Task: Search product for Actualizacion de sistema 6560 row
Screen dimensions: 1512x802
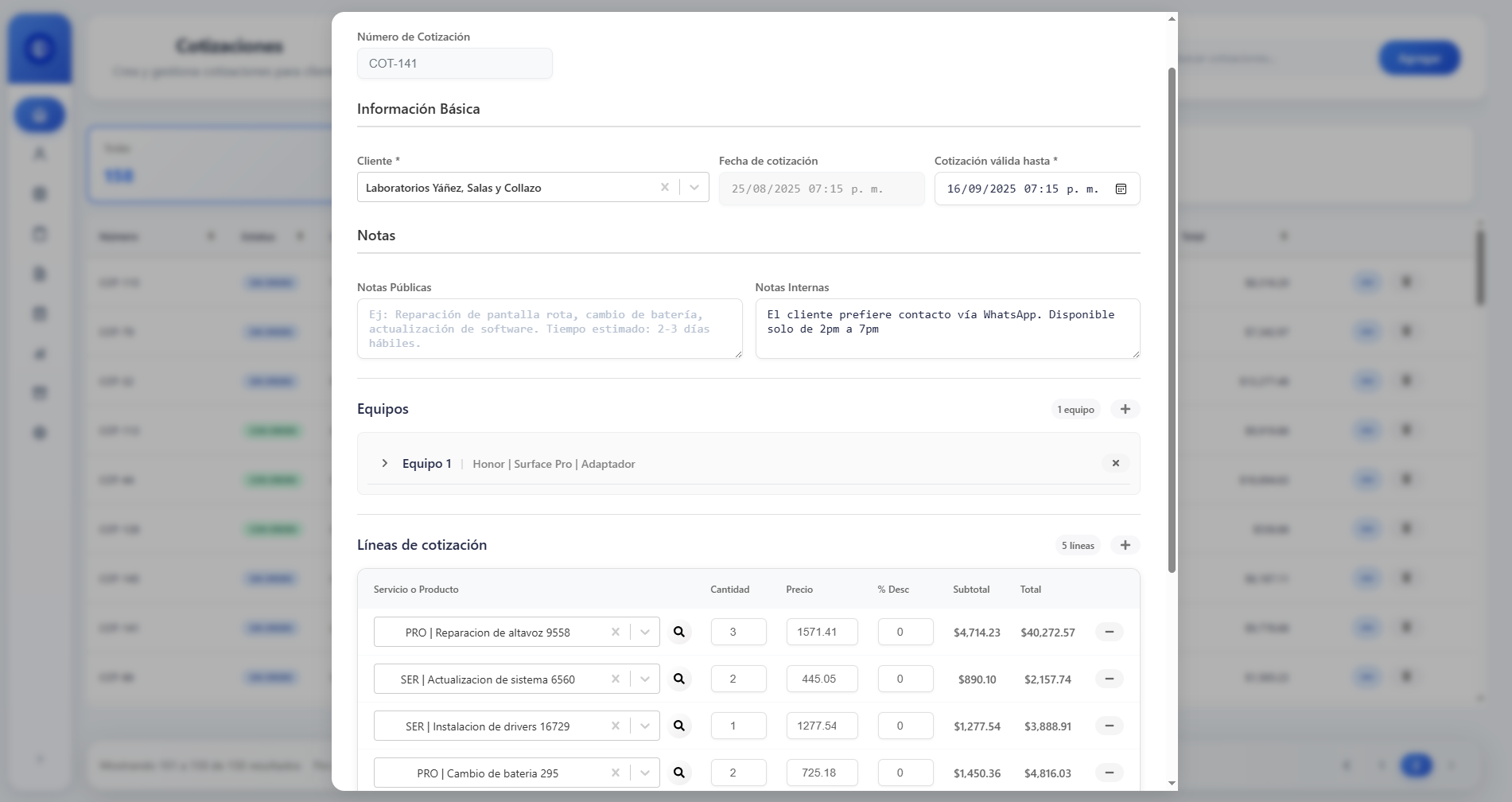Action: tap(679, 679)
